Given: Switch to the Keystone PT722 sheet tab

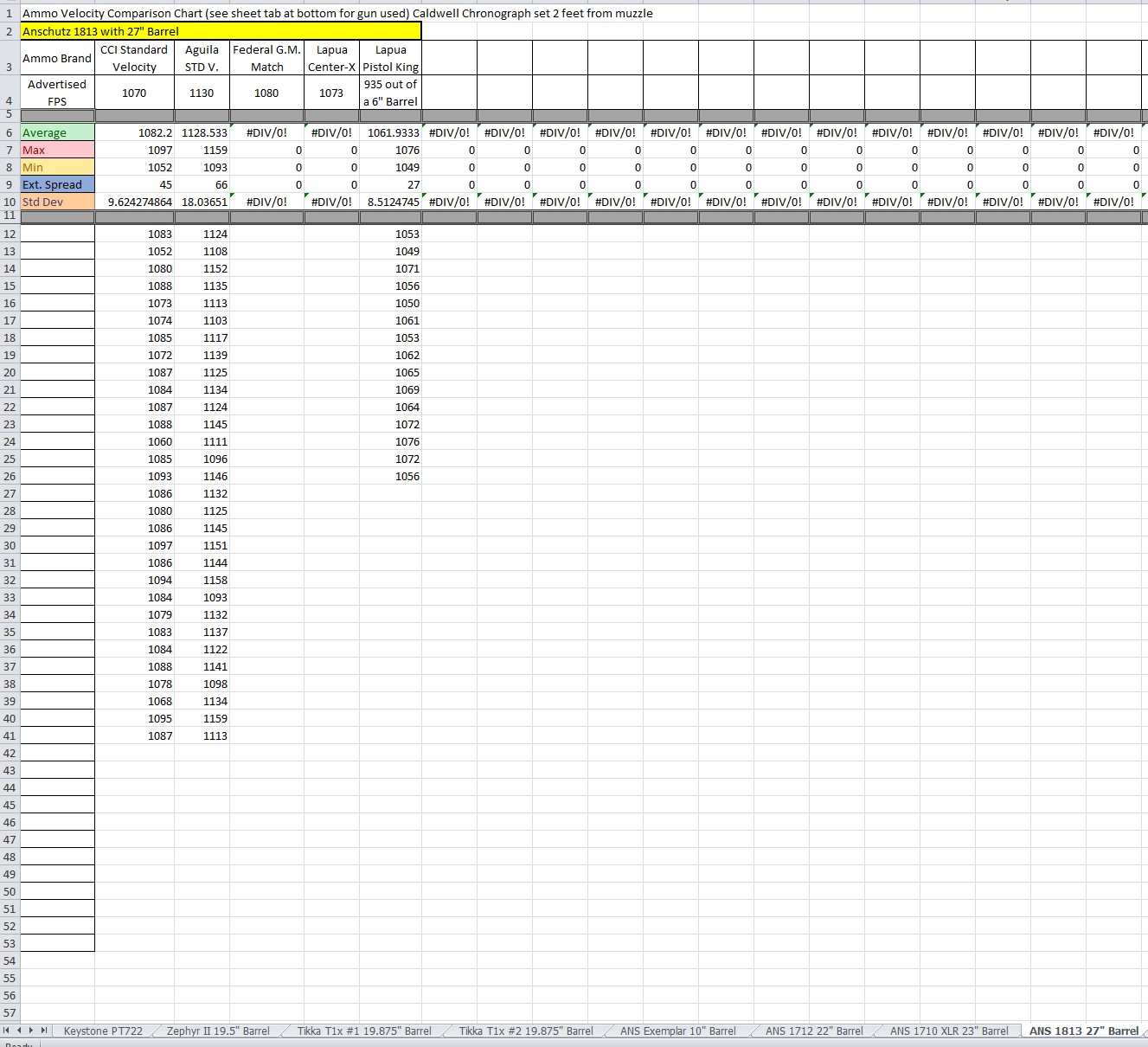Looking at the screenshot, I should [x=104, y=1031].
